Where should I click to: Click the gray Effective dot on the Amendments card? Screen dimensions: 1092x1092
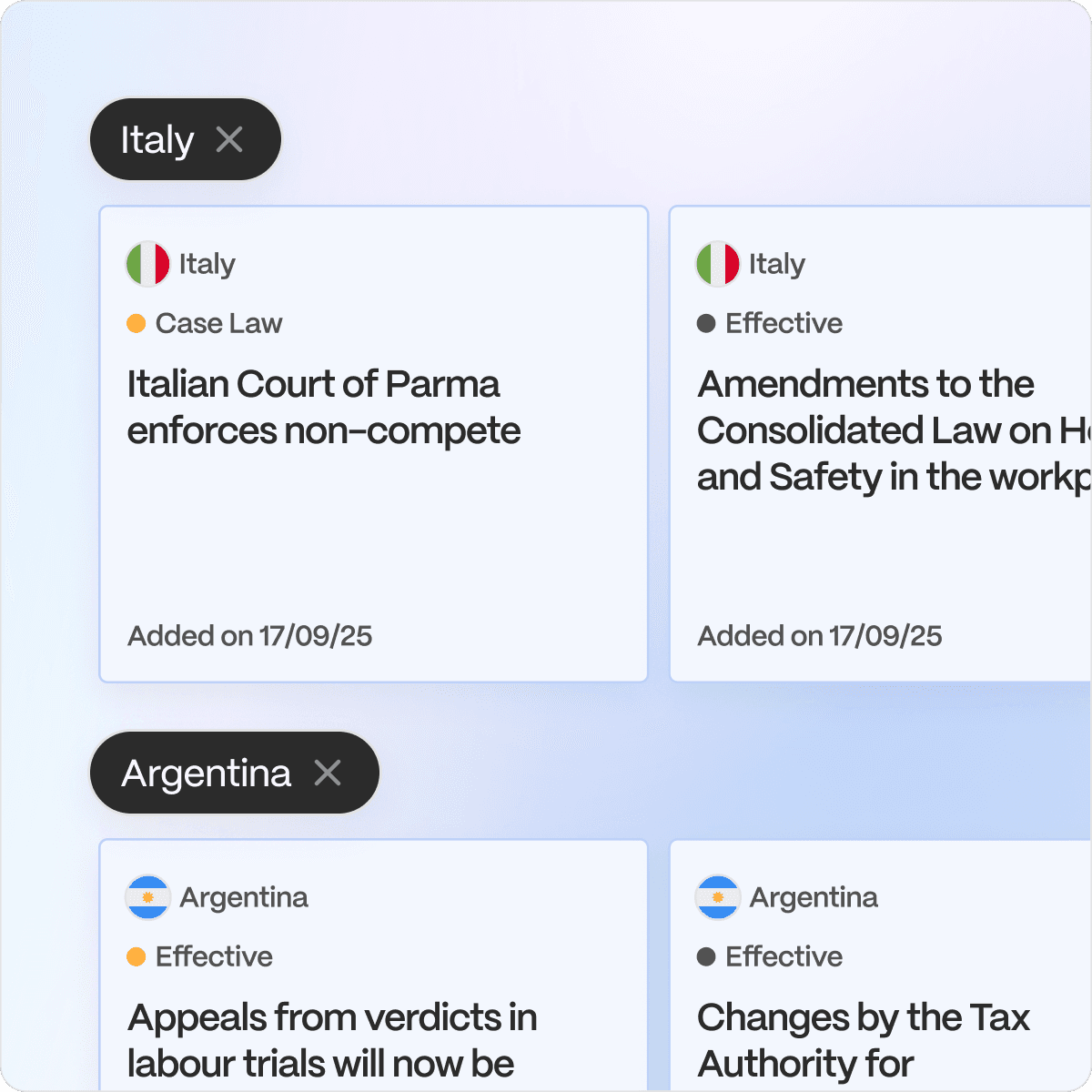click(x=705, y=323)
